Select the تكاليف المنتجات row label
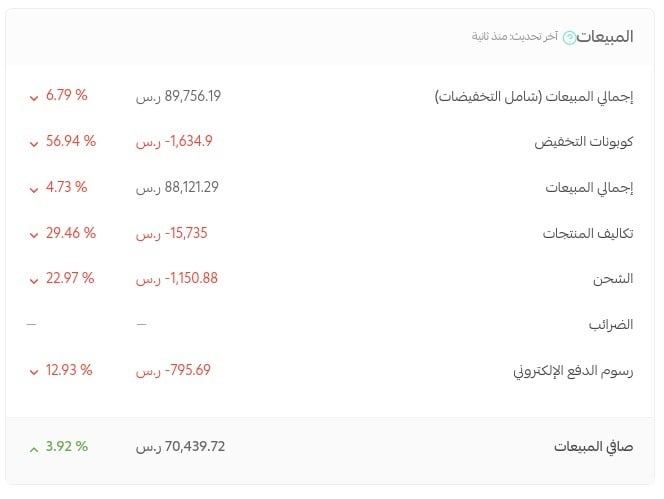This screenshot has height=499, width=664. 588,233
